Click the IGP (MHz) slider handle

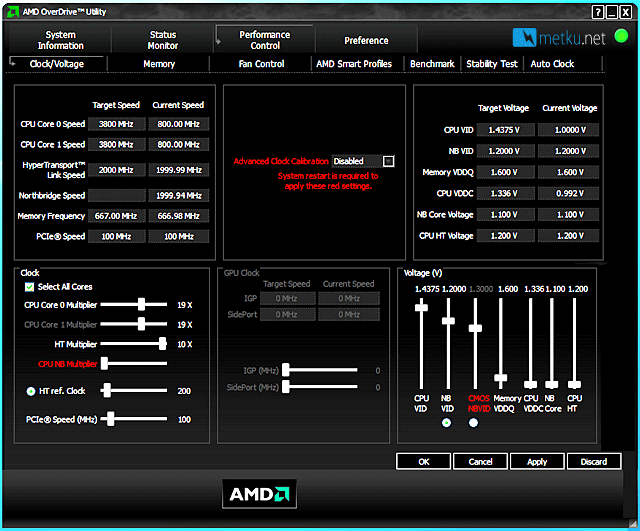point(286,370)
